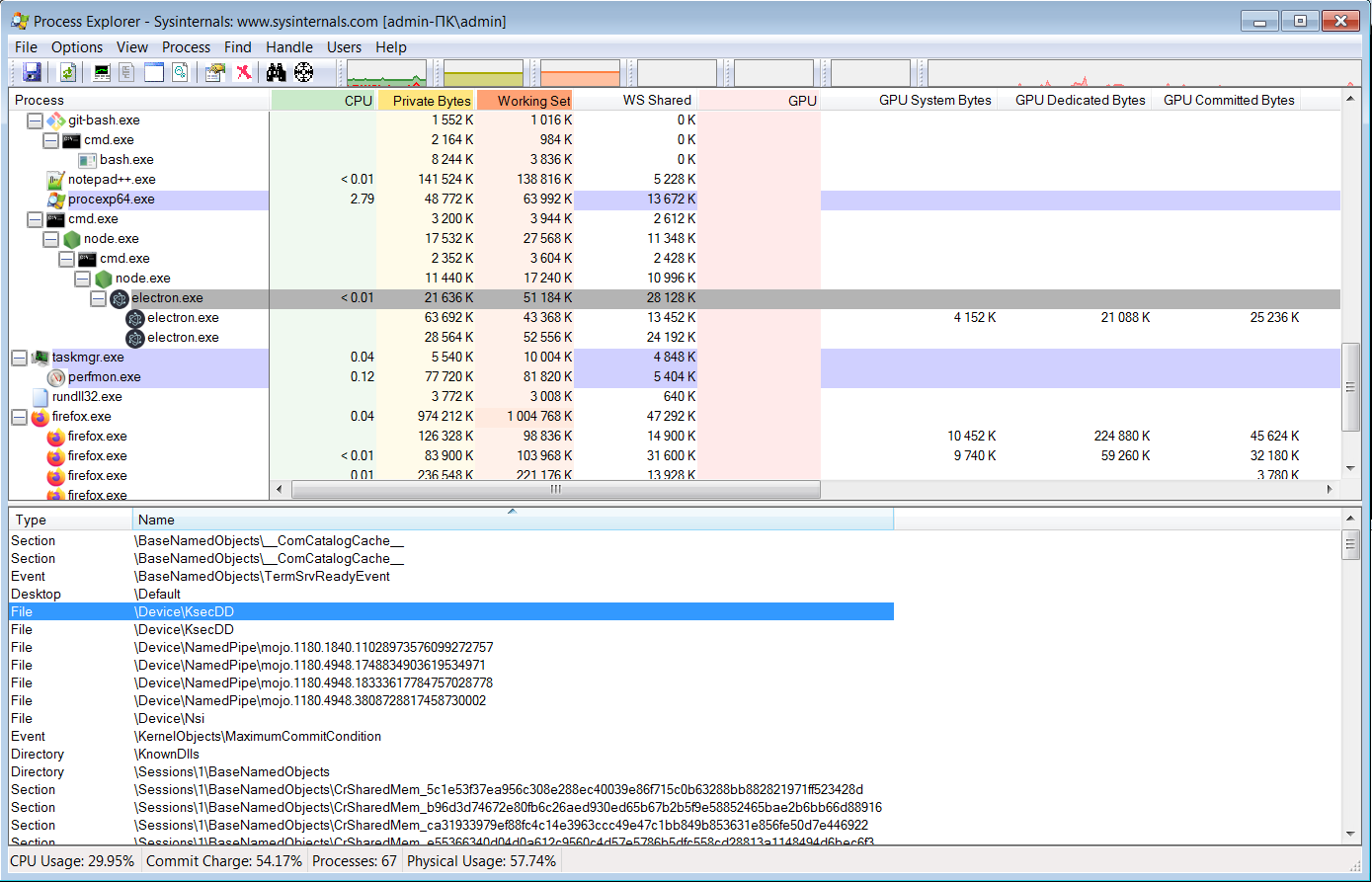The image size is (1372, 882).
Task: Click the perfmon.exe process icon
Action: [x=55, y=377]
